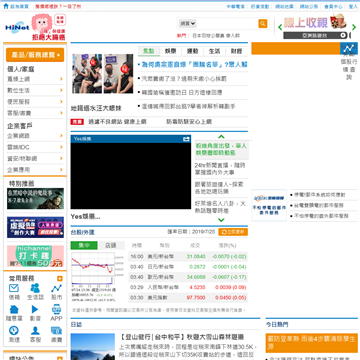Click the orange 產品/服務總覽 button

(x=35, y=55)
